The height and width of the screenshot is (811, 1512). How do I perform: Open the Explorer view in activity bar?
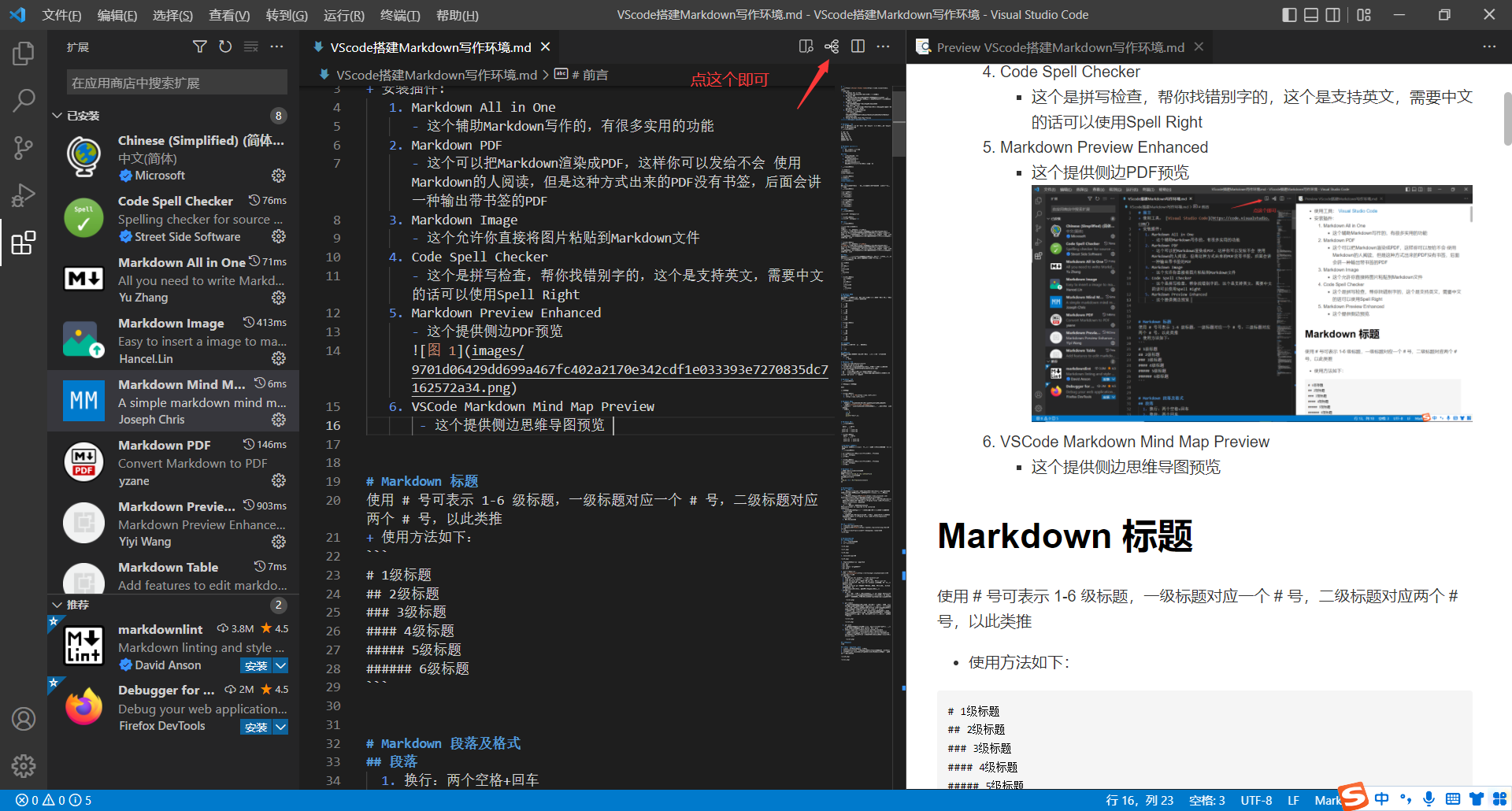click(x=24, y=54)
